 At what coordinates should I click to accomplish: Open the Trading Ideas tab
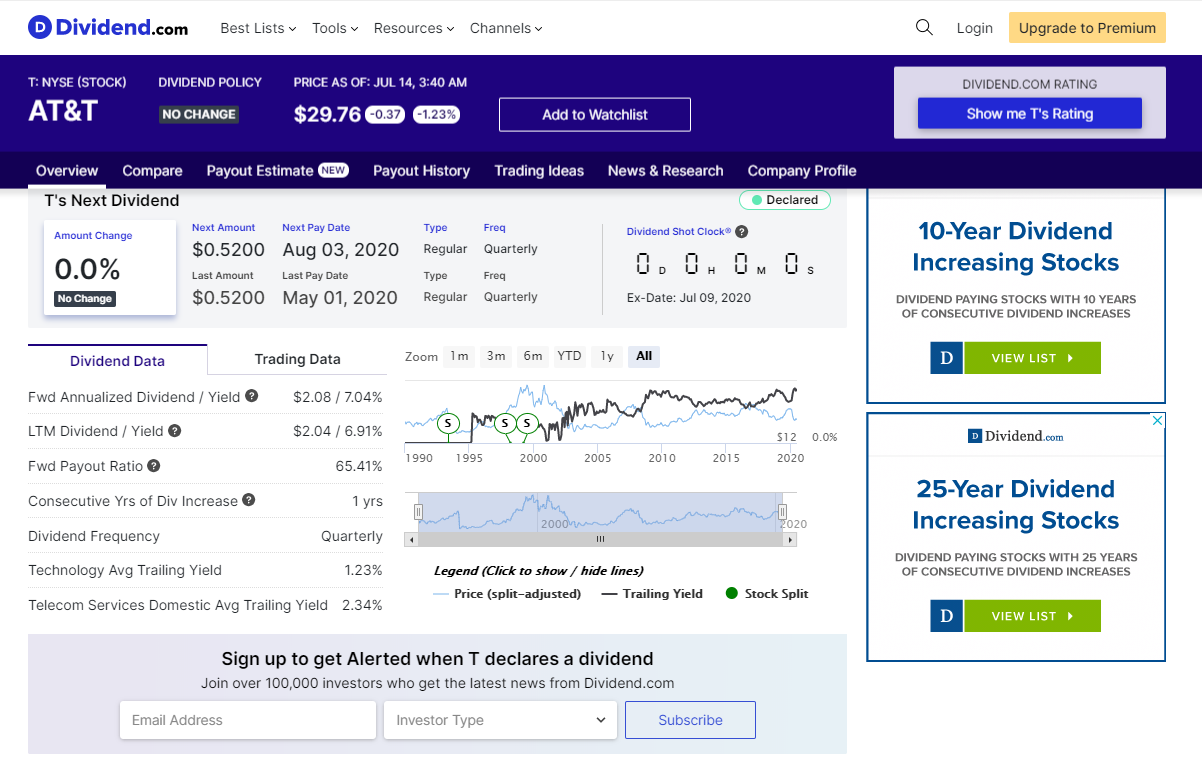coord(539,170)
